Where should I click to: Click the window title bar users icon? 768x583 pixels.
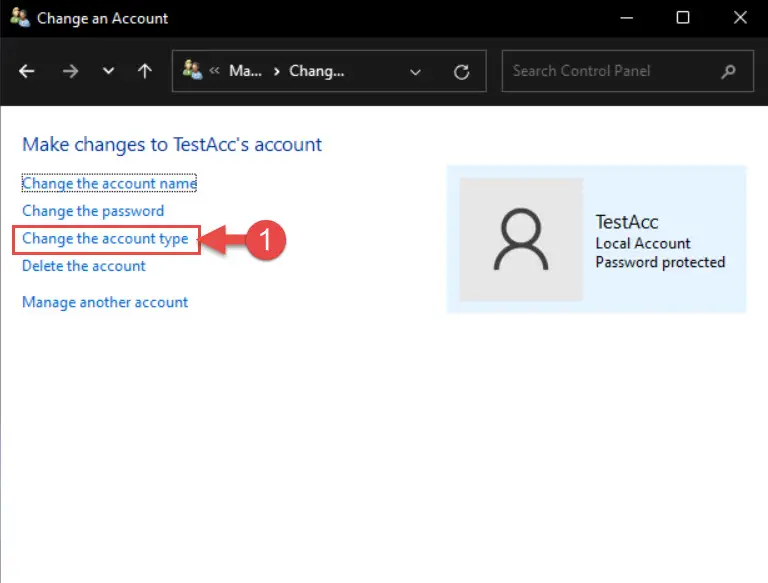(20, 18)
